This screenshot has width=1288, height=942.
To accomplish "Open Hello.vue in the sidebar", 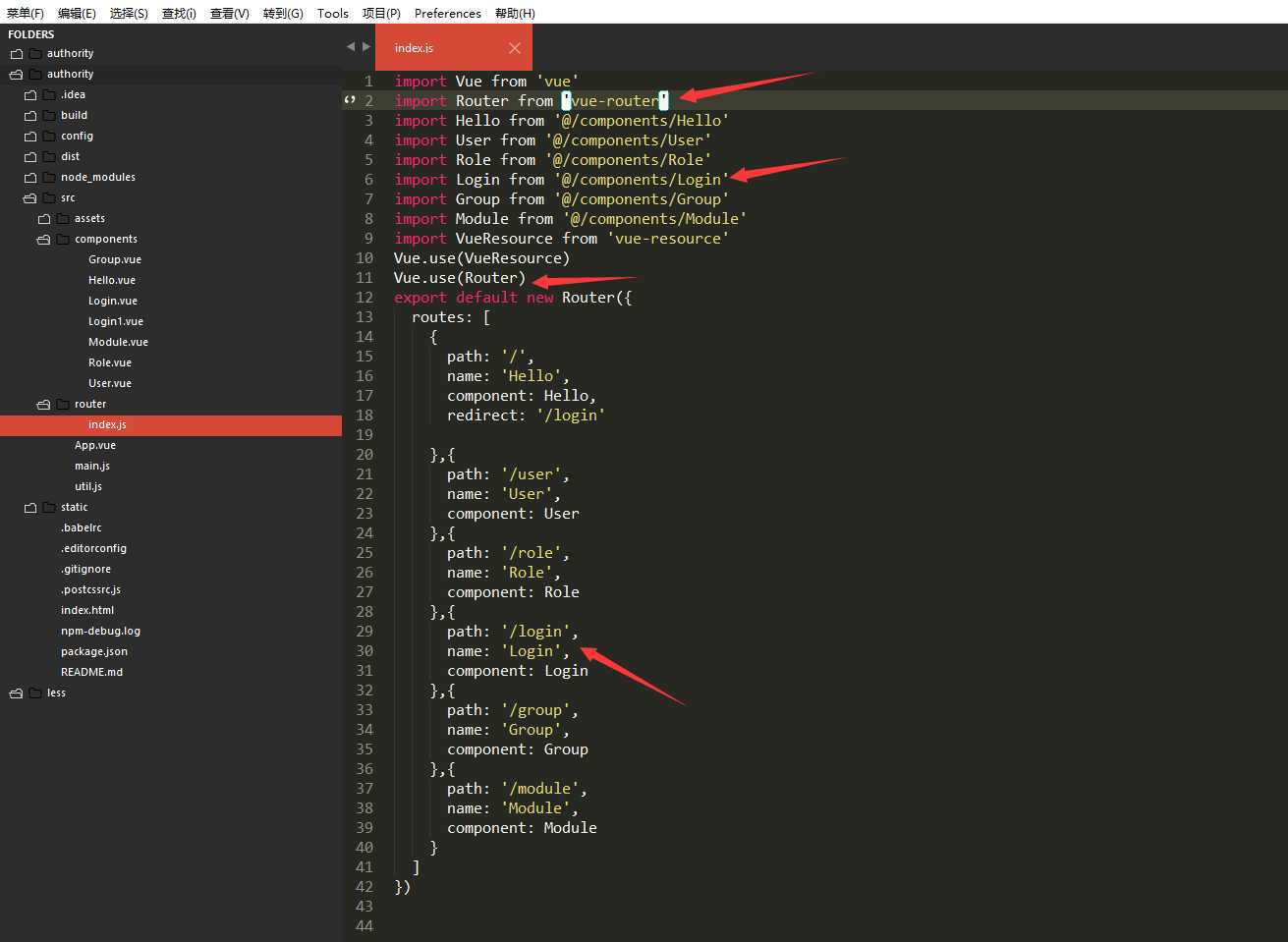I will coord(112,281).
